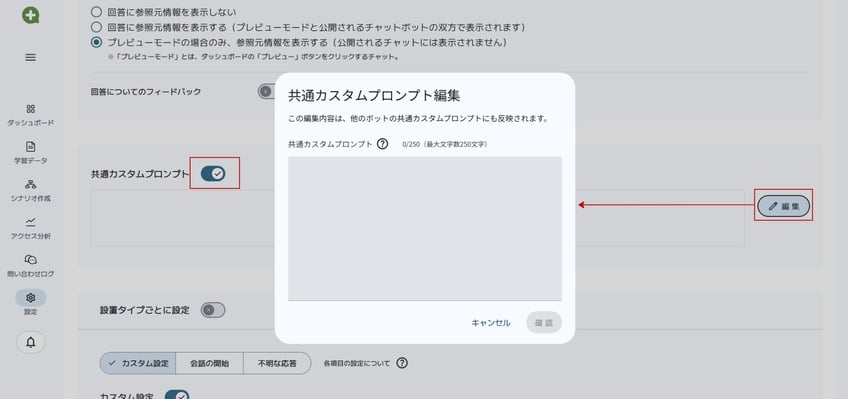848x399 pixels.
Task: Select 回答に参照元情報を表示する radio option
Action: point(96,26)
